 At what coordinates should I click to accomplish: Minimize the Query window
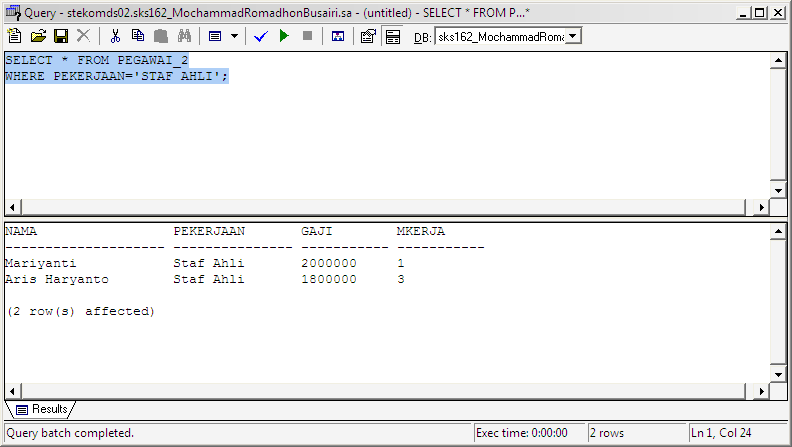pos(742,13)
